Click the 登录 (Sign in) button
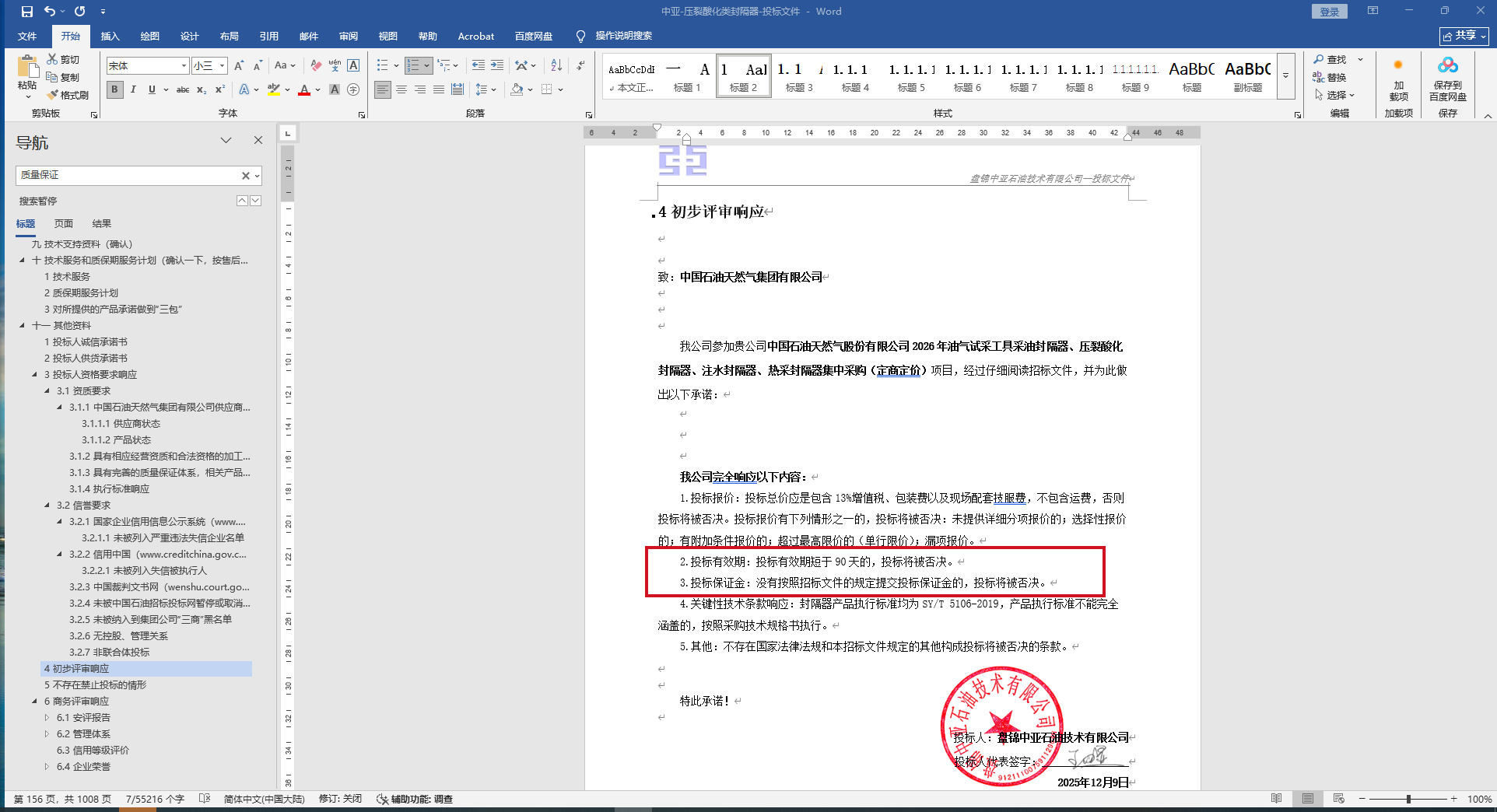This screenshot has height=812, width=1497. pos(1330,12)
